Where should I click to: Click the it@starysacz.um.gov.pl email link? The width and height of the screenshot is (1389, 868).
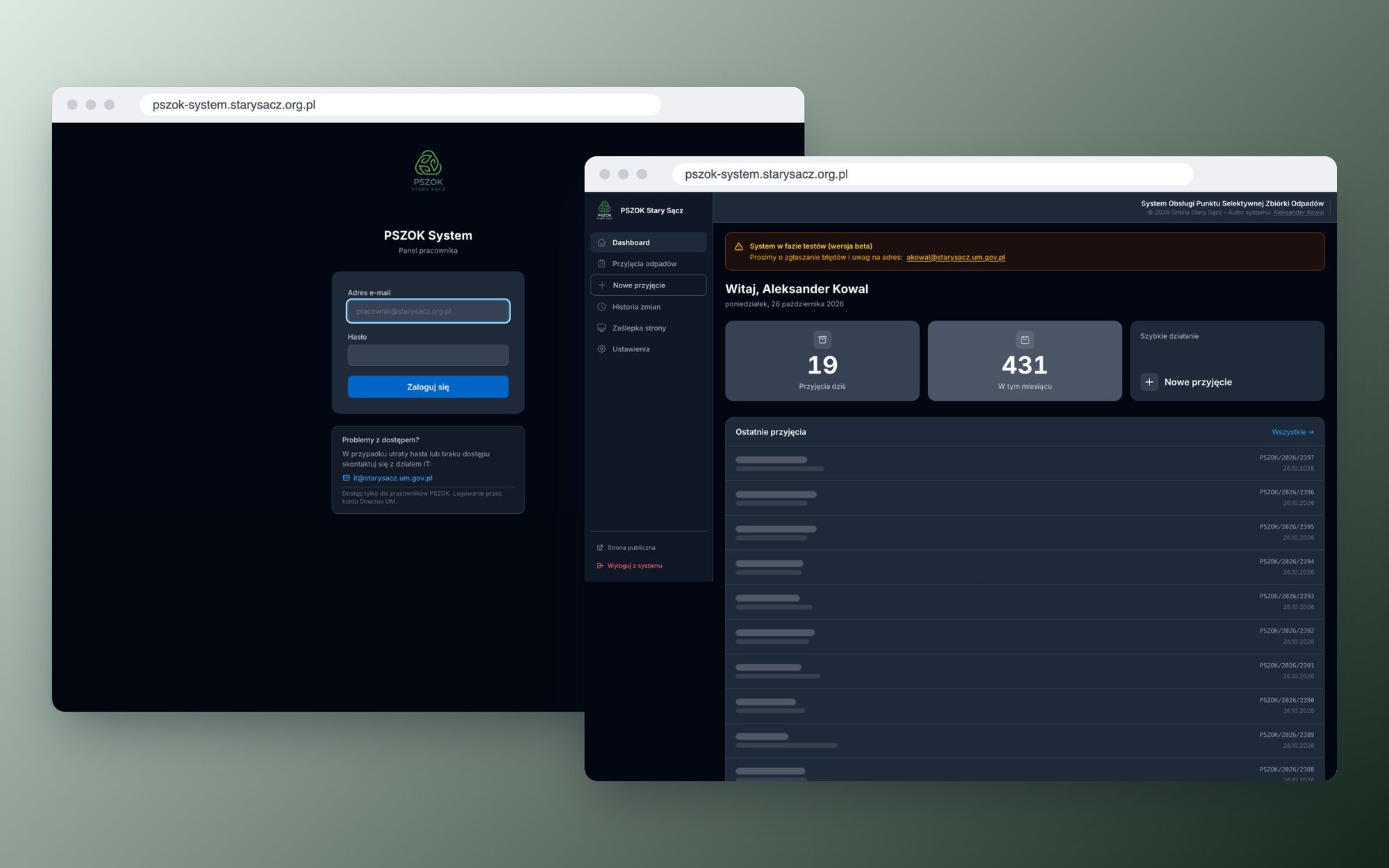click(x=392, y=478)
